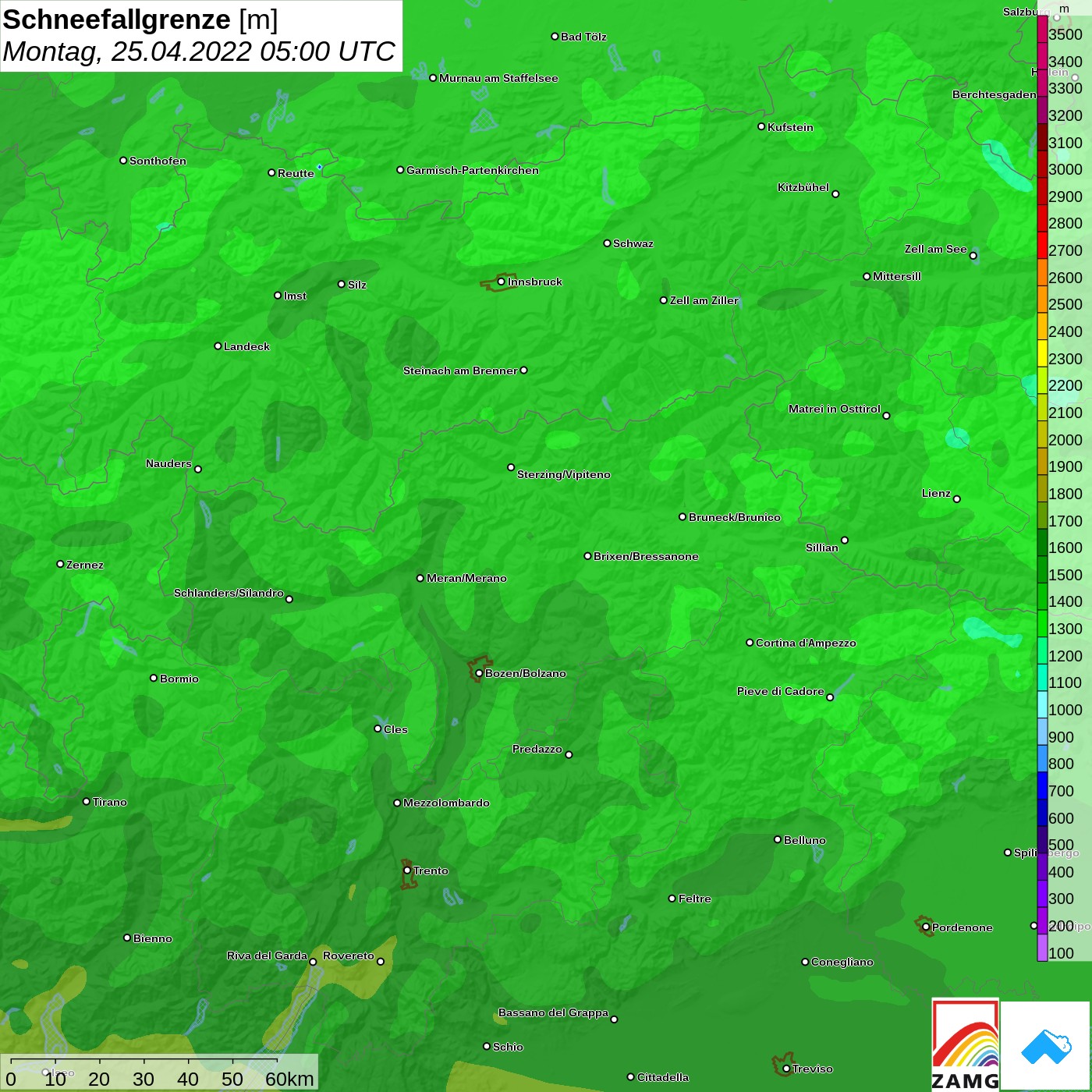The width and height of the screenshot is (1092, 1092).
Task: Click the red 2700 m legend swatch
Action: click(x=1042, y=245)
